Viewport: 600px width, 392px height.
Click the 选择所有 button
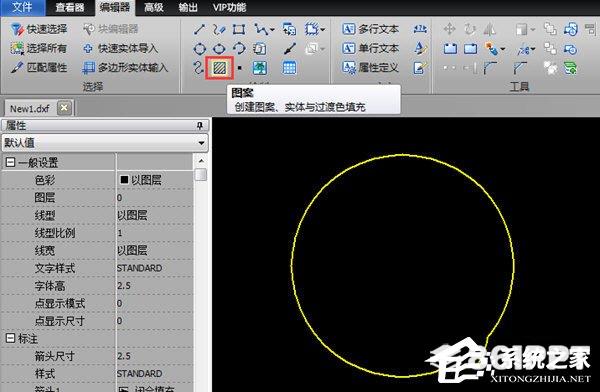coord(39,48)
